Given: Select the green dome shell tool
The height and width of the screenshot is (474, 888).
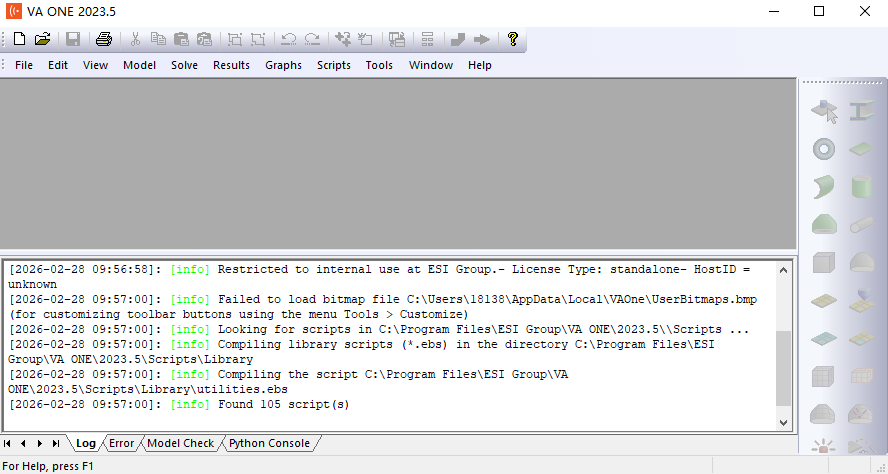Looking at the screenshot, I should click(824, 224).
